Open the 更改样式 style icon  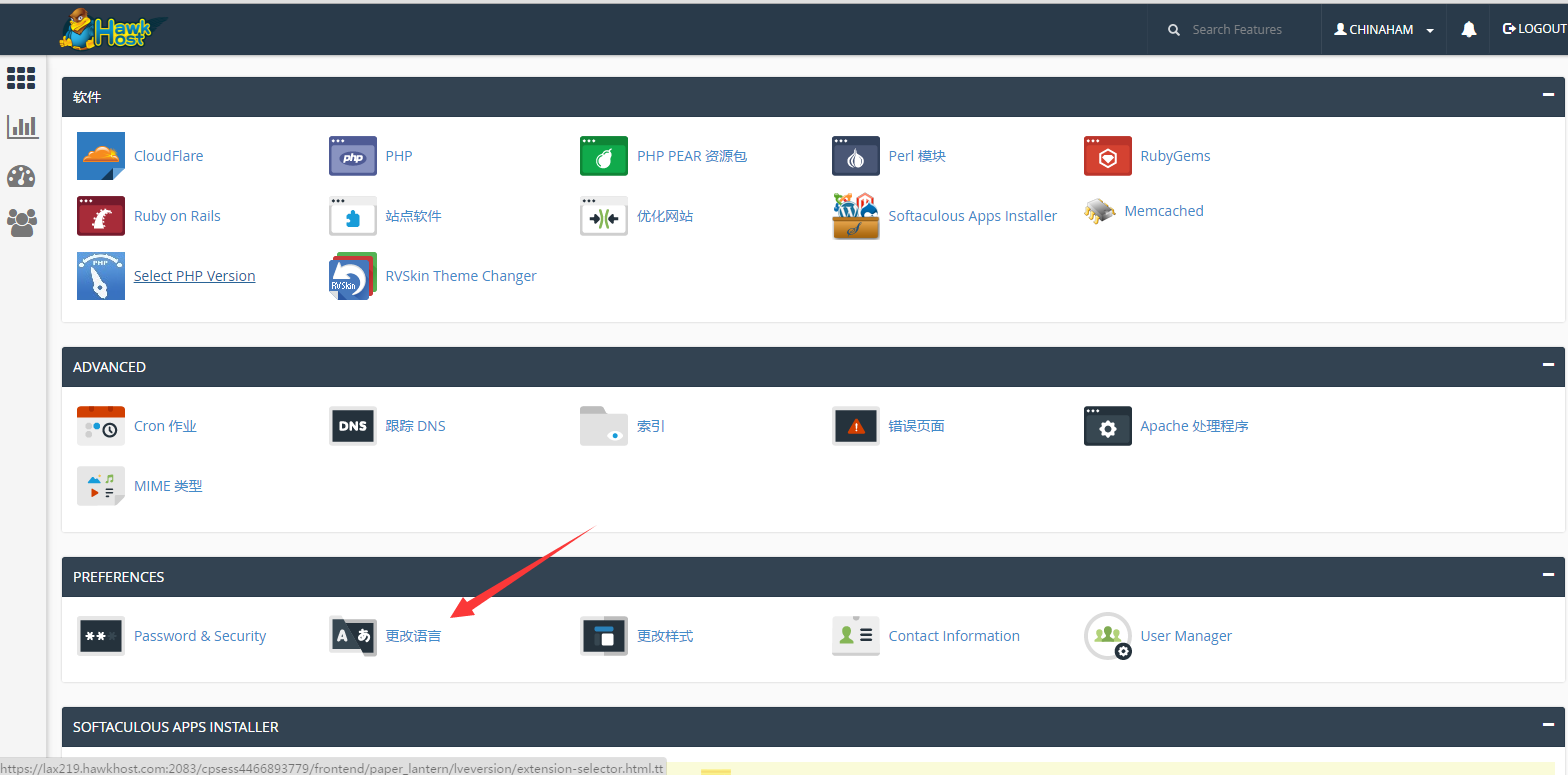click(604, 636)
